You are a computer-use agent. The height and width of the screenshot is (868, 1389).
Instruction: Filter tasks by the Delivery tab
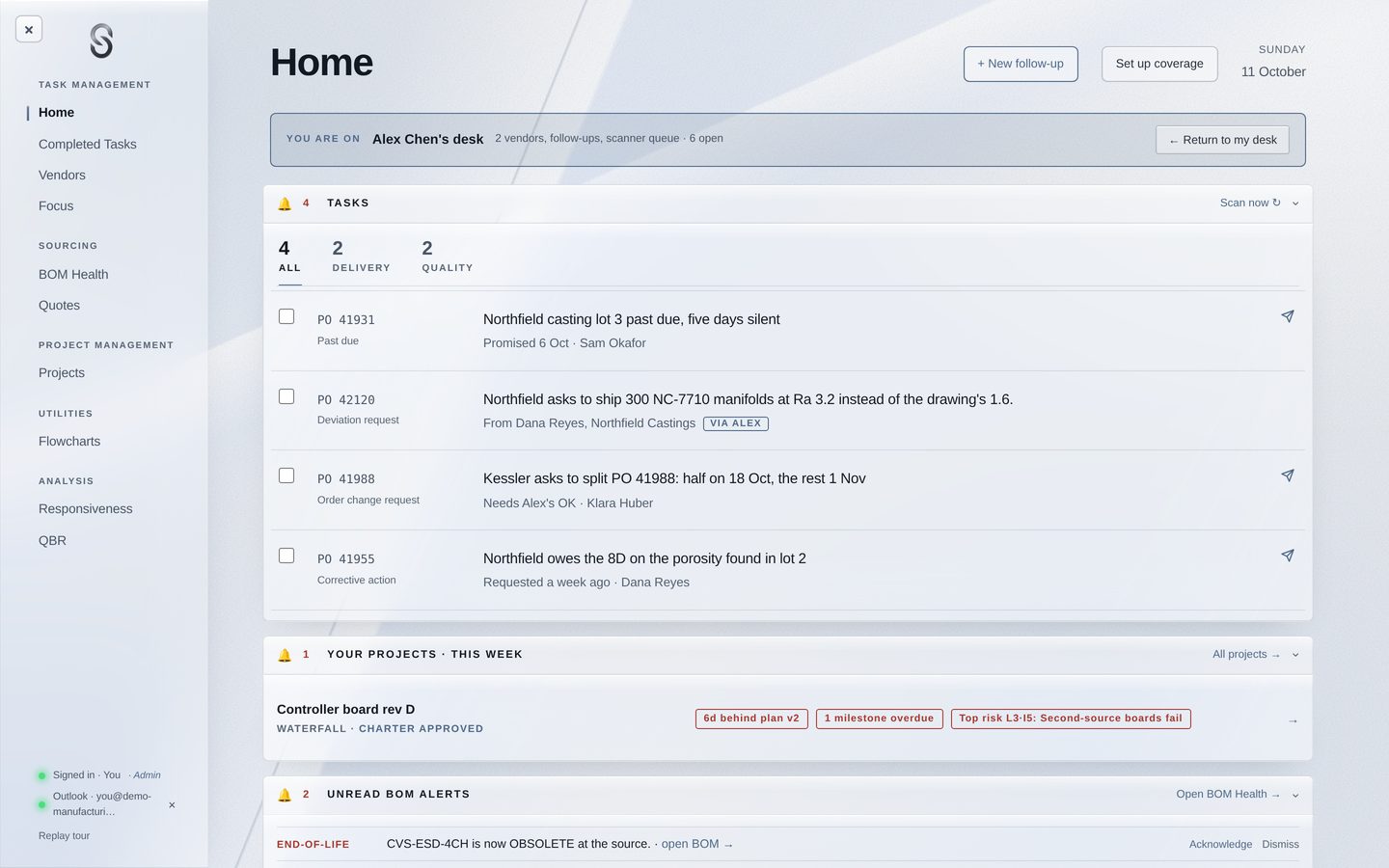(x=362, y=257)
